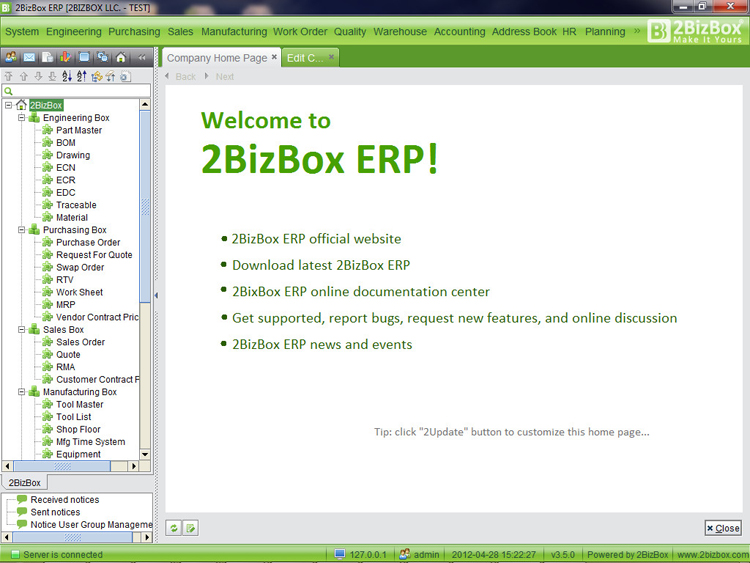Viewport: 750px width, 563px height.
Task: Sort tree with A-Z up arrow
Action: tap(82, 76)
